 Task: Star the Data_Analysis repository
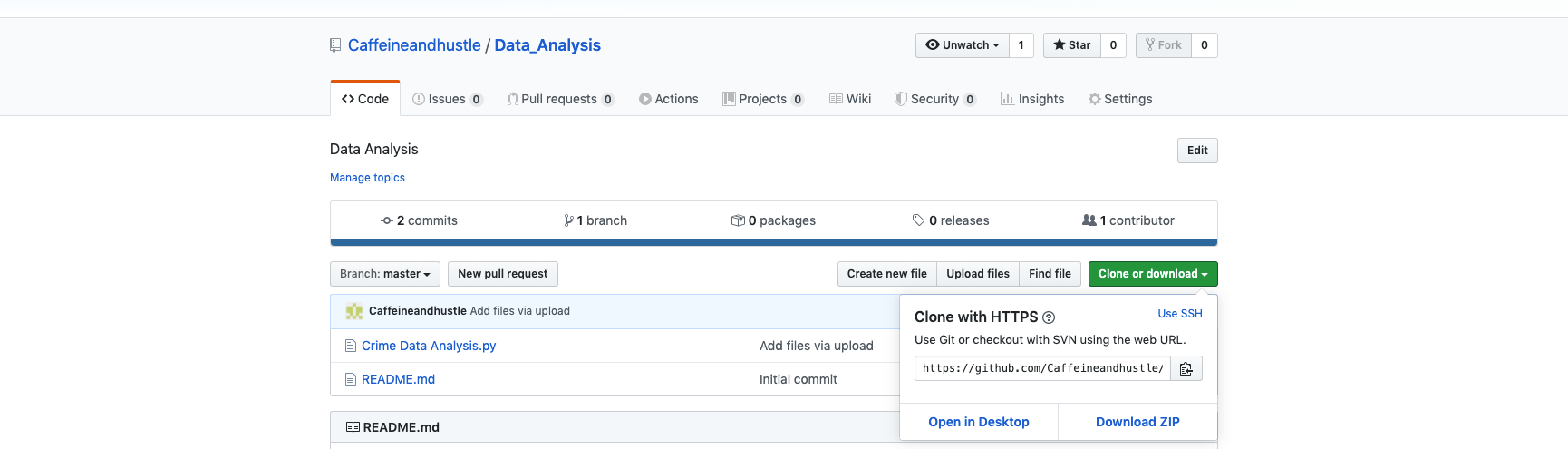click(1072, 45)
